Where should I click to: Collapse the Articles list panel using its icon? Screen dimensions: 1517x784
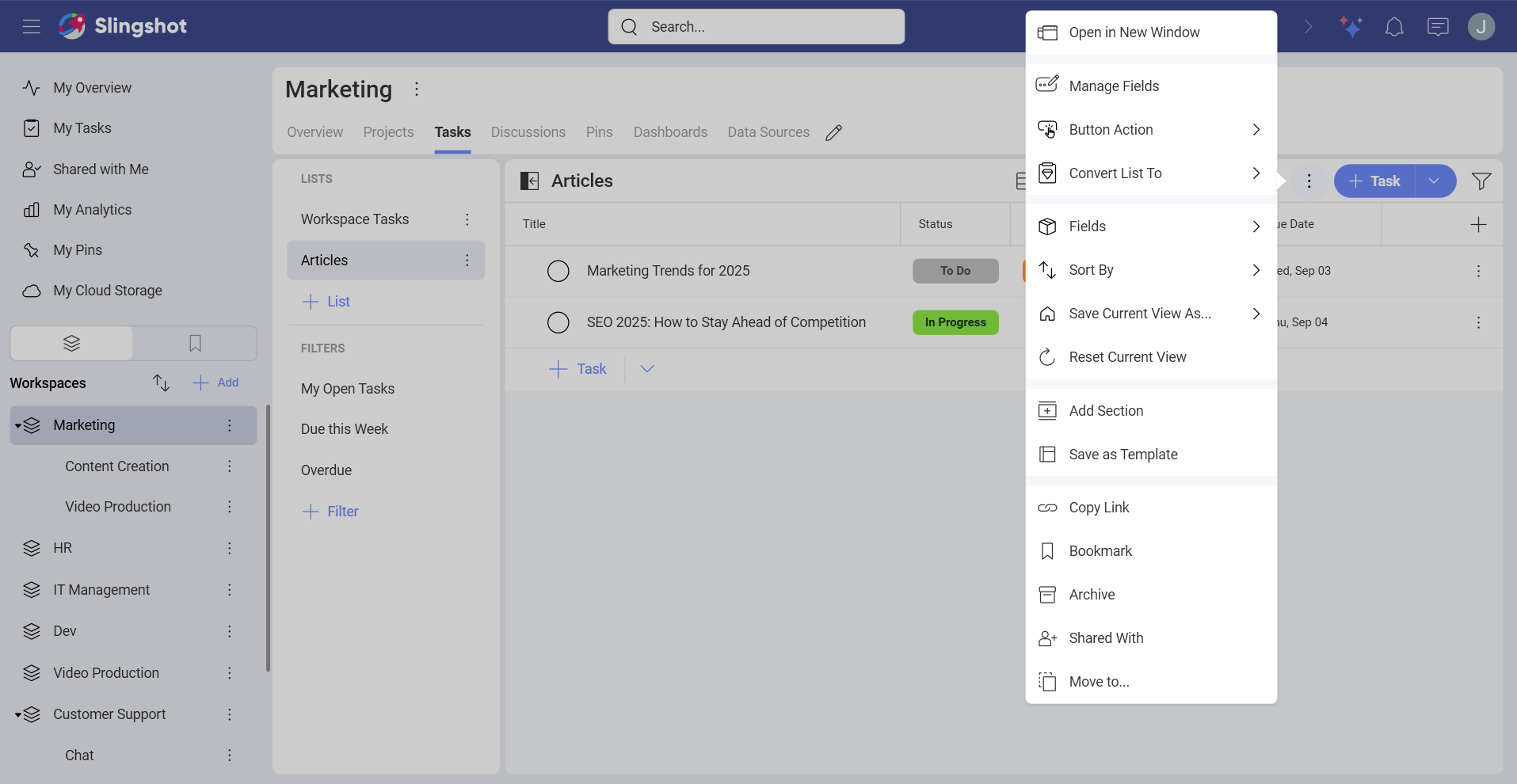[x=530, y=181]
